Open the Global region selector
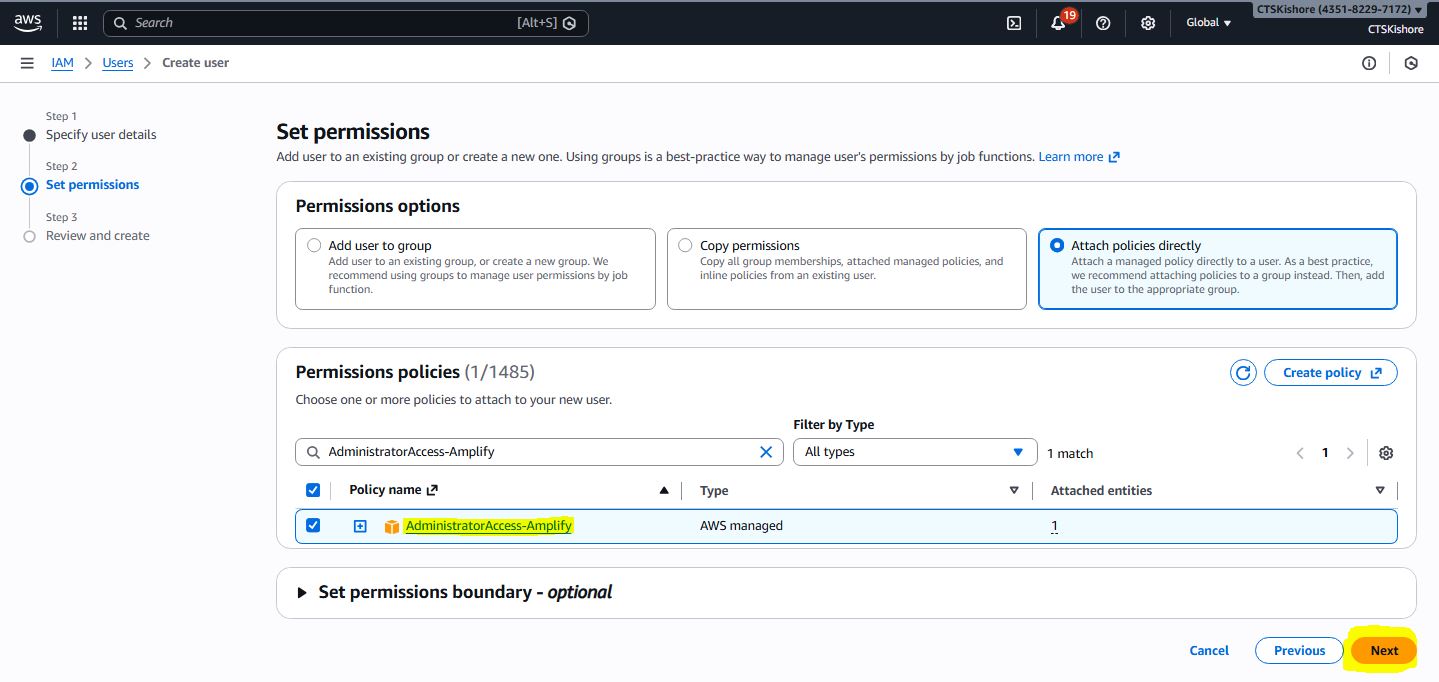This screenshot has height=682, width=1439. (x=1208, y=23)
